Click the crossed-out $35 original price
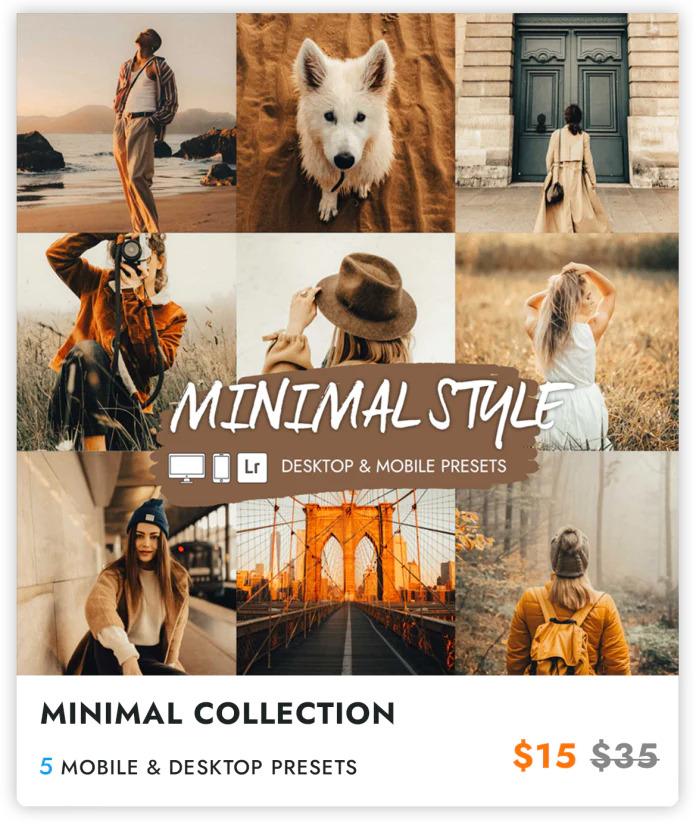 tap(625, 756)
